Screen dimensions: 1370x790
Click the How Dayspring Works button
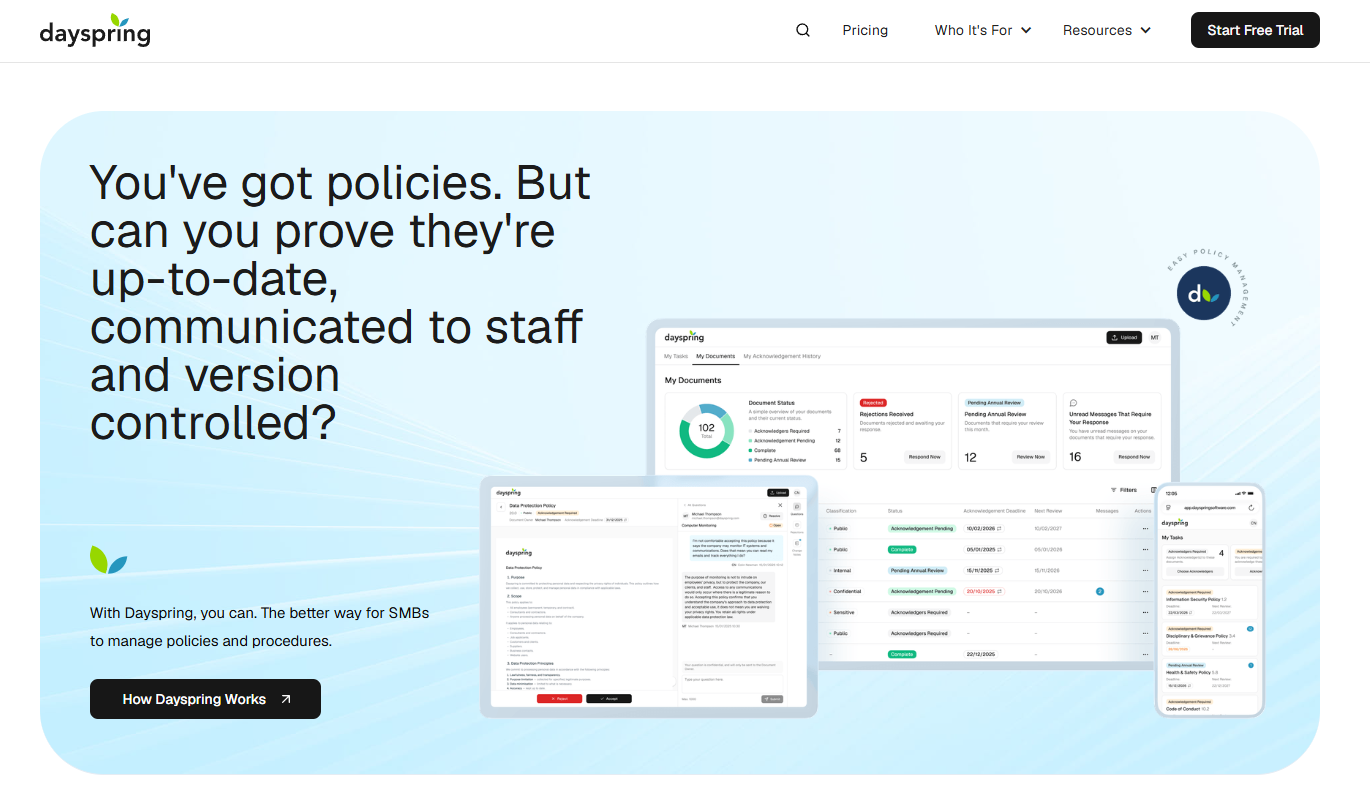pyautogui.click(x=205, y=699)
